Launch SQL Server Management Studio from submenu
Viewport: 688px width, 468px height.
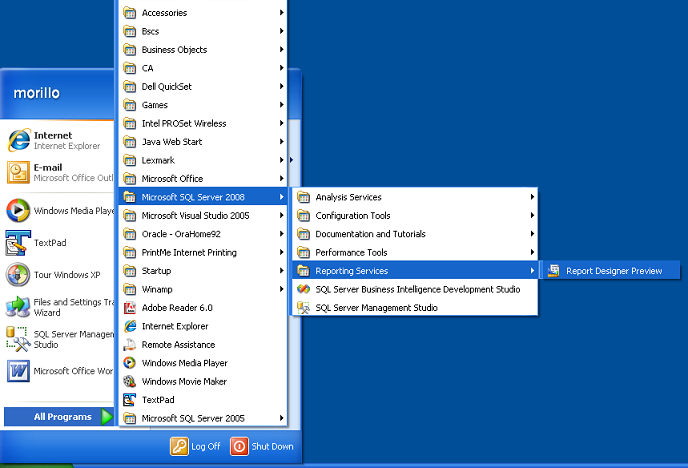[x=415, y=307]
